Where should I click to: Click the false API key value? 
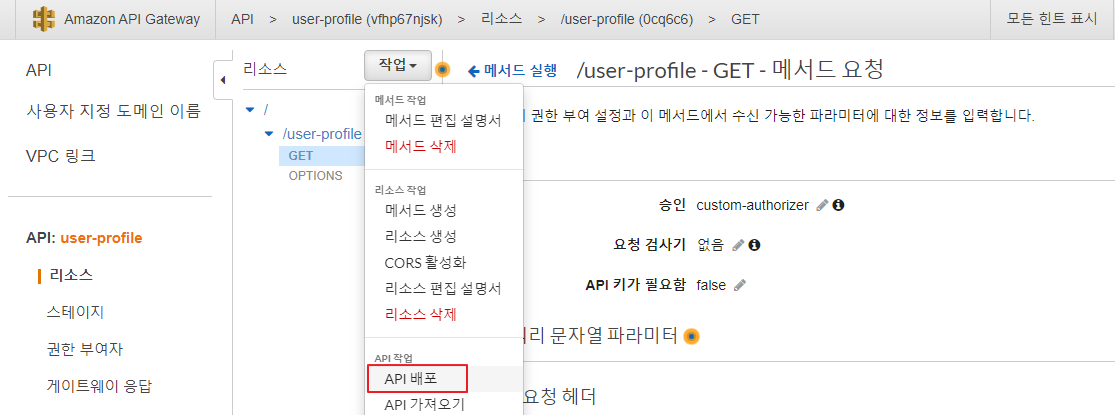[711, 285]
